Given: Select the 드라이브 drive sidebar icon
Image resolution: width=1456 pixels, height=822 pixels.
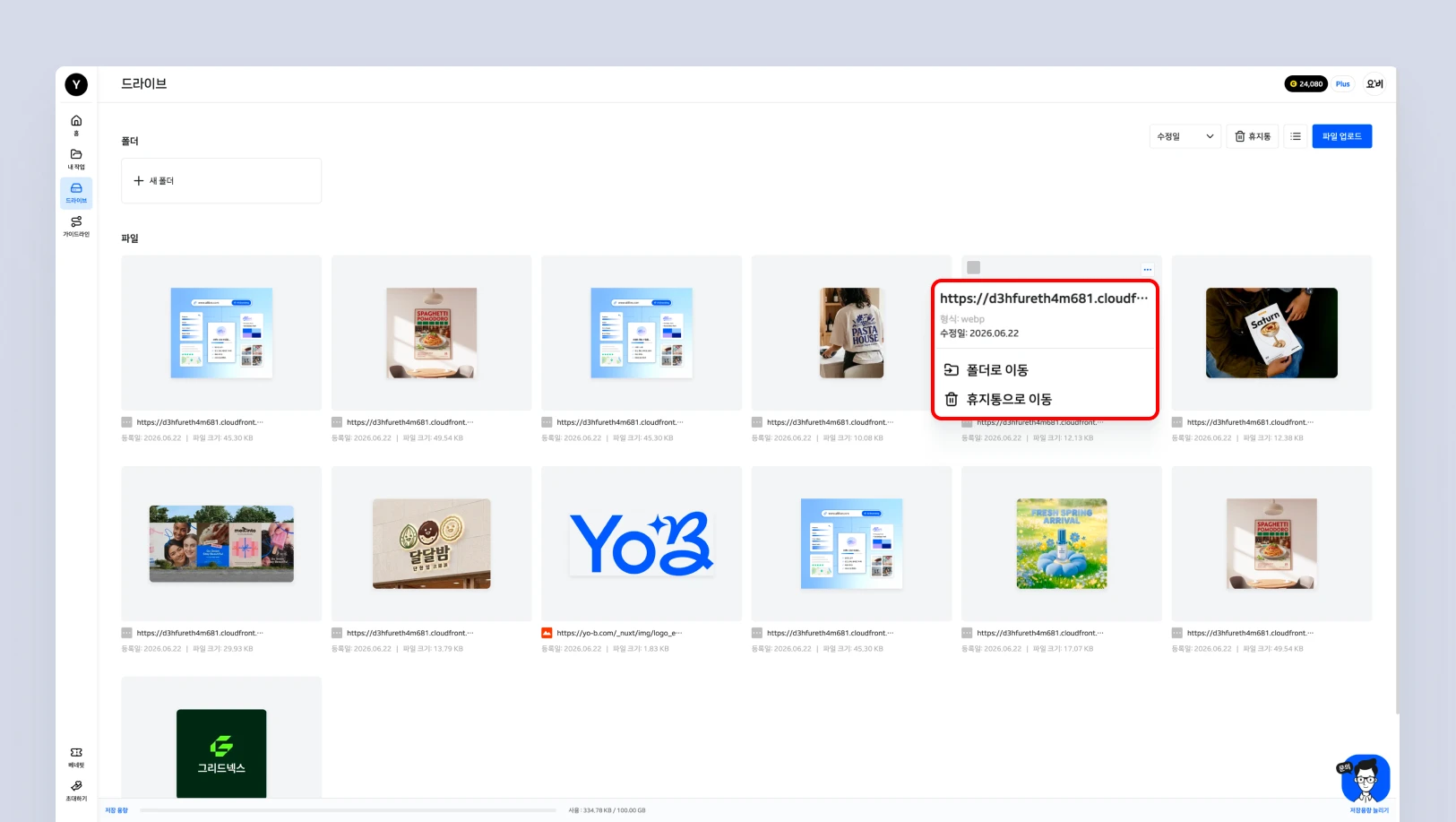Looking at the screenshot, I should (x=76, y=193).
